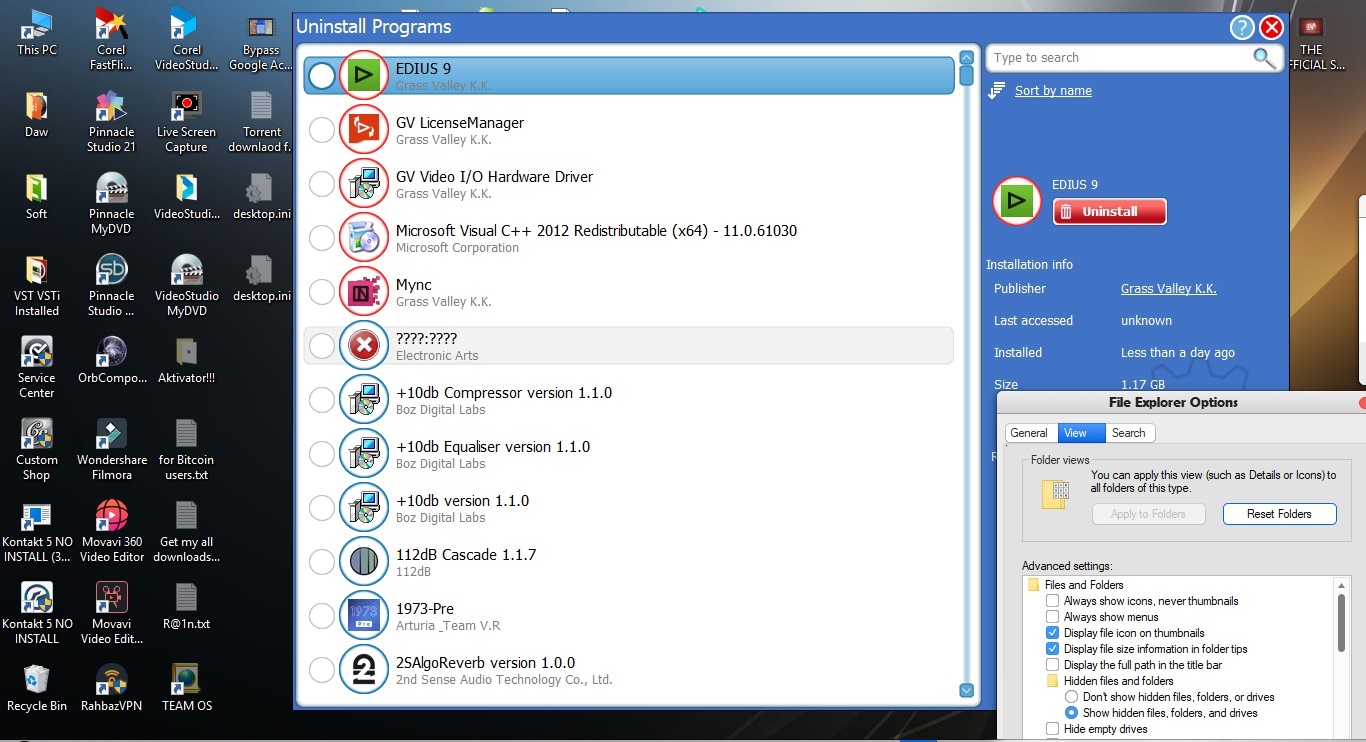Open Corel FastFlick desktop shortcut
Viewport: 1366px width, 742px height.
tap(111, 40)
